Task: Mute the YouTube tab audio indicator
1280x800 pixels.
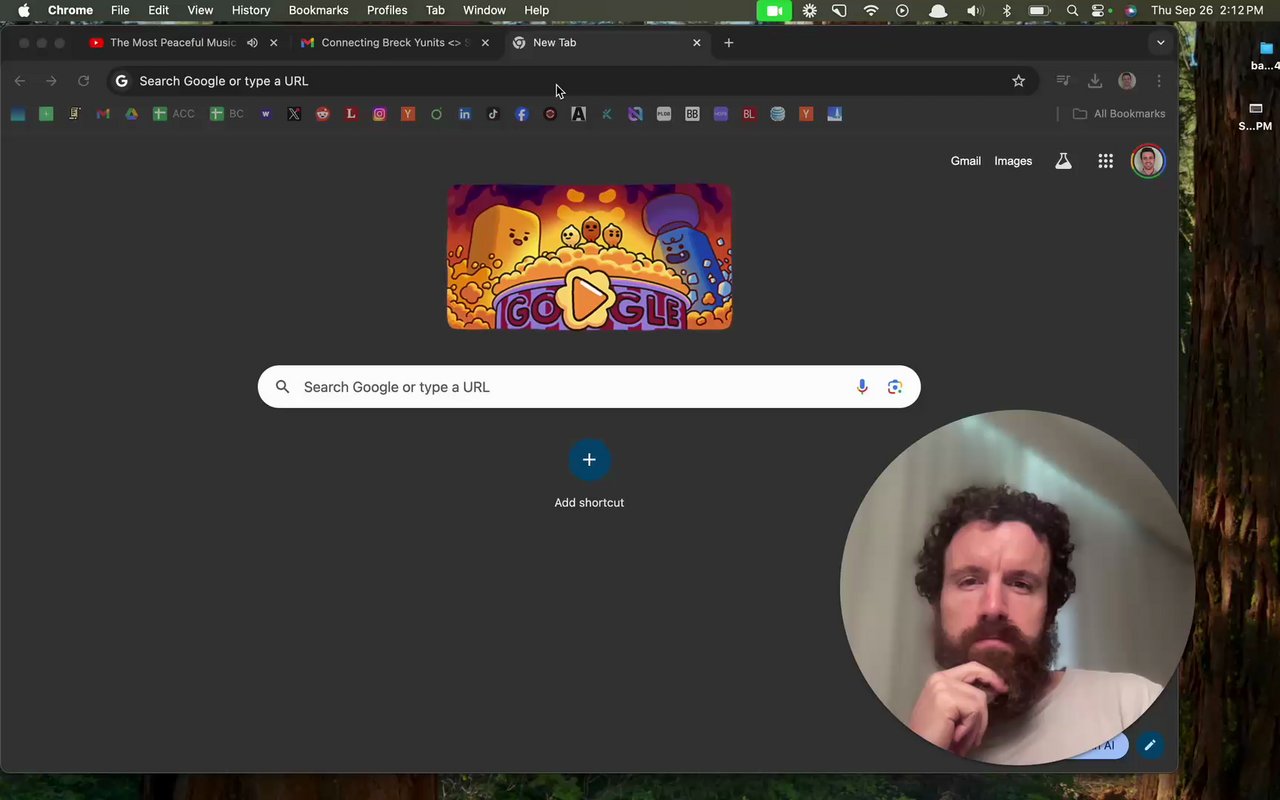Action: click(x=252, y=43)
